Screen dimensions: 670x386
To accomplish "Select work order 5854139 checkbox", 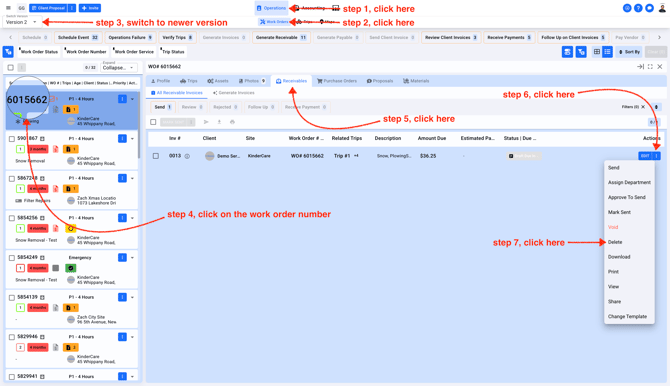I will click(12, 298).
